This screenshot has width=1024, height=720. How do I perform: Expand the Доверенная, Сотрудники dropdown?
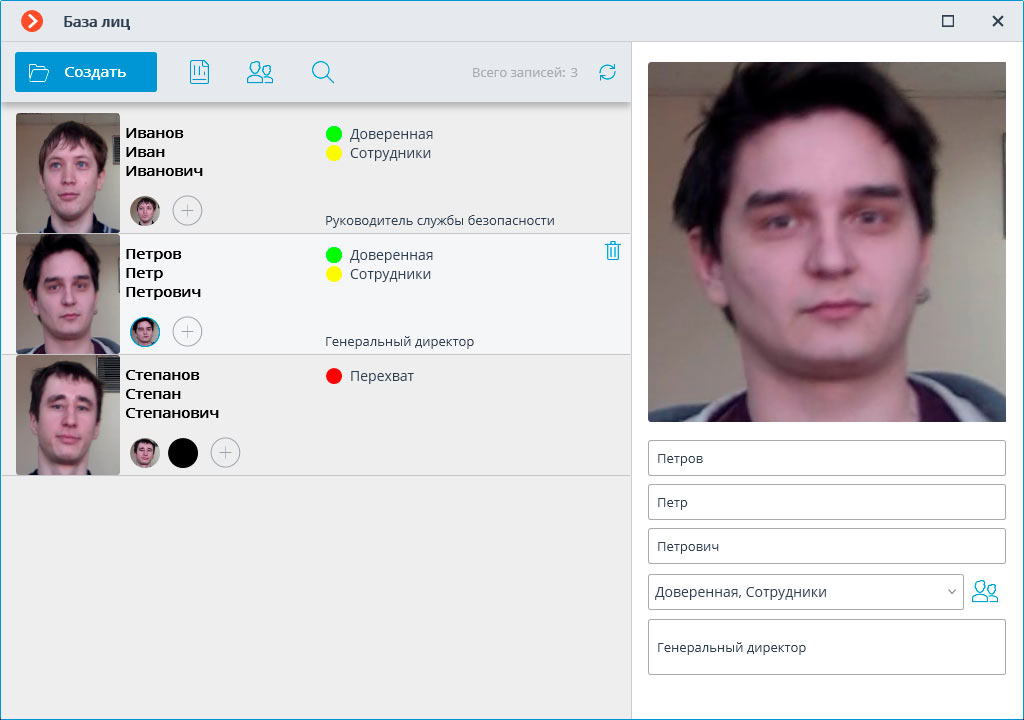[805, 592]
